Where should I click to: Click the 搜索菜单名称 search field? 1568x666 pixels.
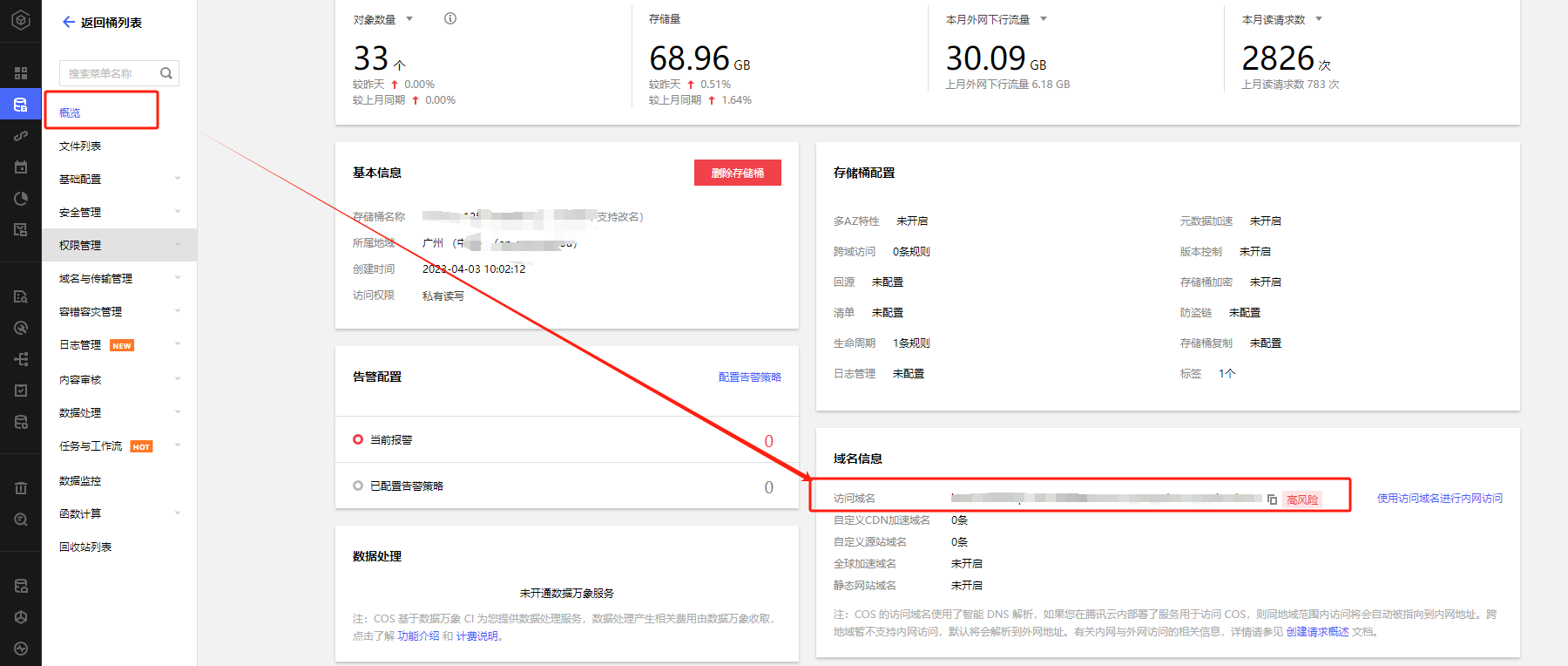109,73
